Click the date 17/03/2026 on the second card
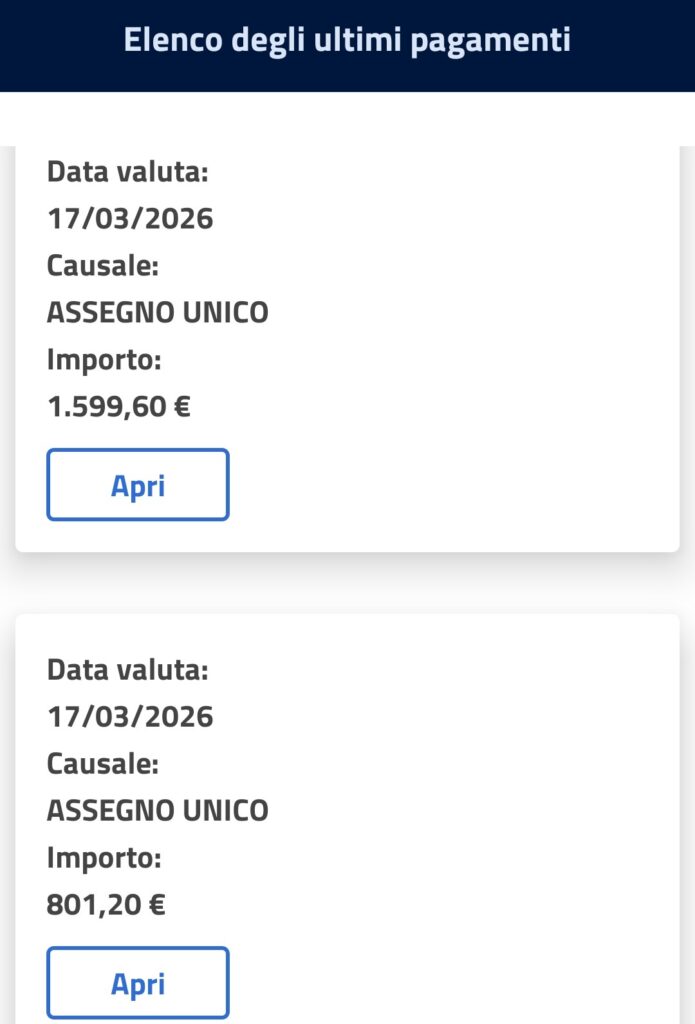Image resolution: width=695 pixels, height=1024 pixels. pyautogui.click(x=130, y=716)
